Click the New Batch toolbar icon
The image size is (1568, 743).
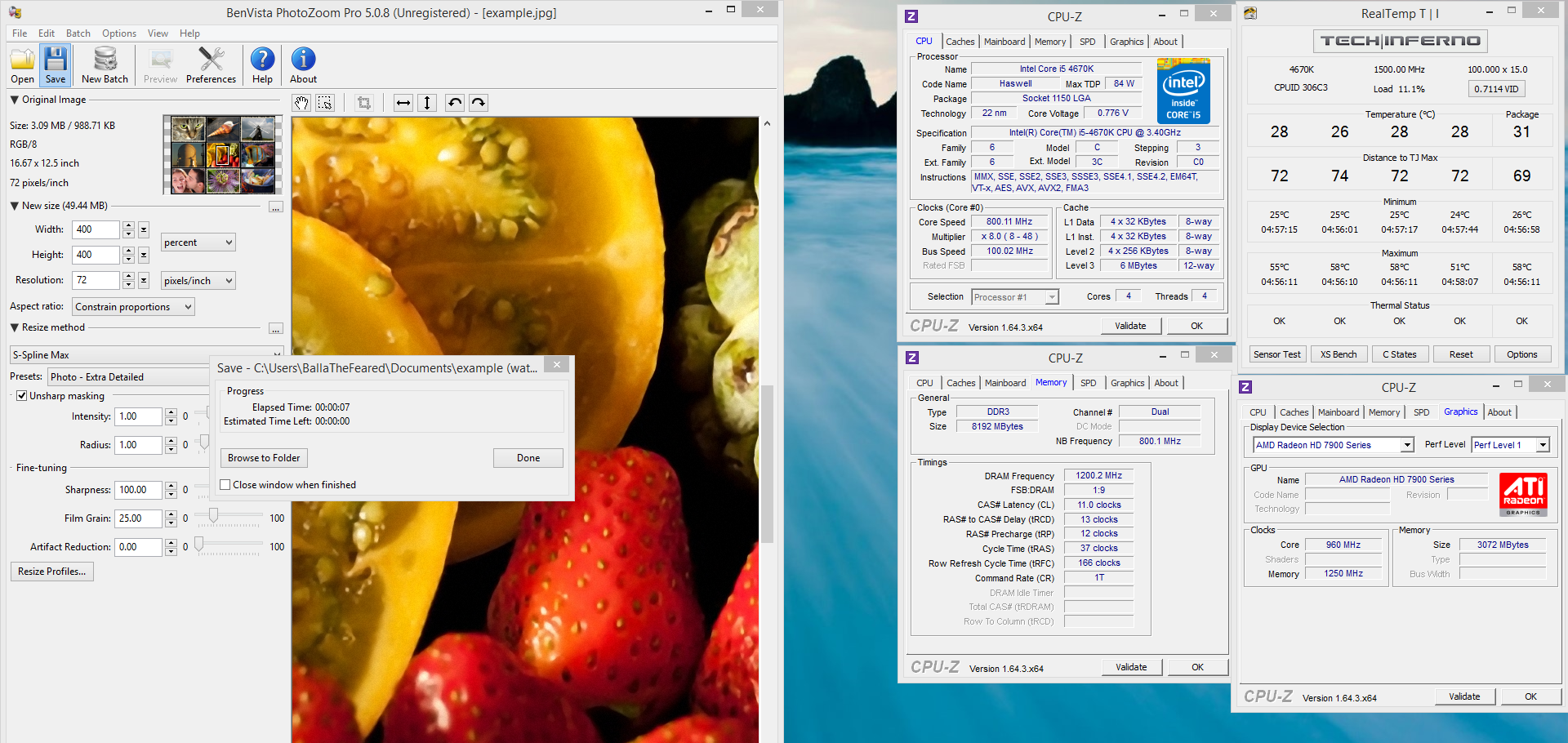(105, 65)
